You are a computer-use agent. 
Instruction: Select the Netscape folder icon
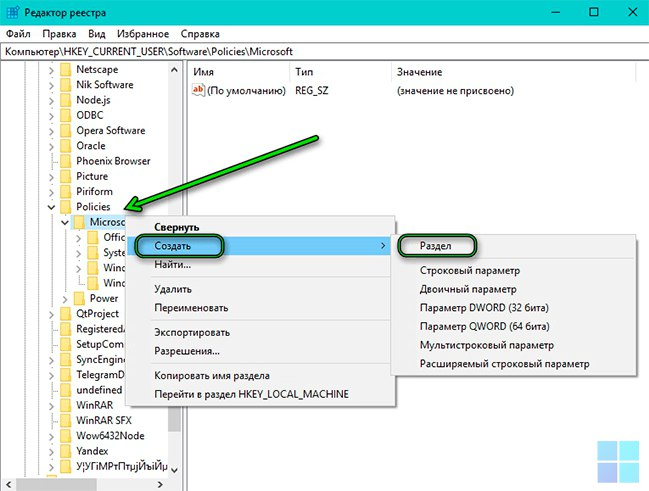tap(65, 70)
